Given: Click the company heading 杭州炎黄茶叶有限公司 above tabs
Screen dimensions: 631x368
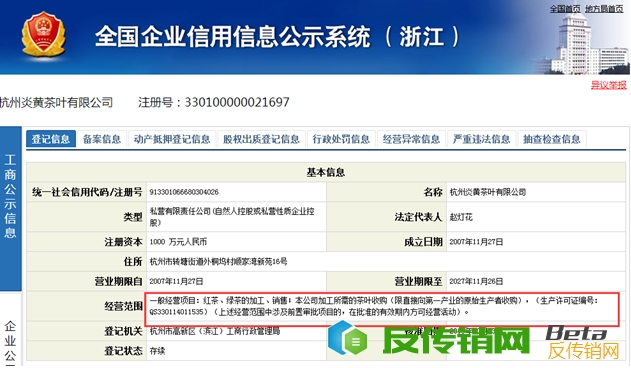Looking at the screenshot, I should coord(56,102).
